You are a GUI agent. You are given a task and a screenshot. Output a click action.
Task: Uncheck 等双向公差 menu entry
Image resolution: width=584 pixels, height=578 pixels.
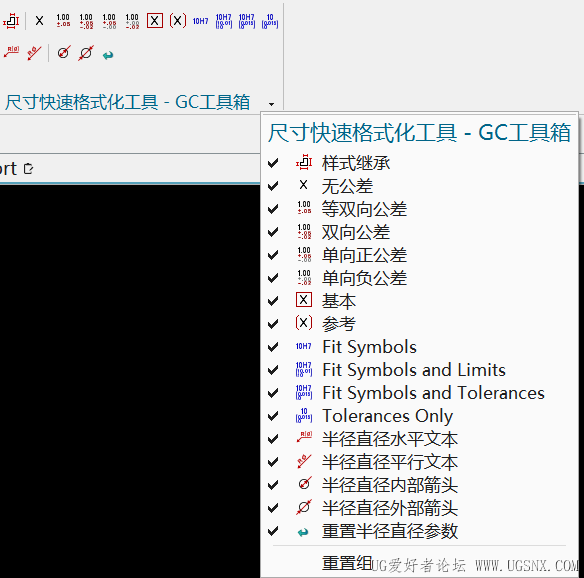(x=419, y=209)
